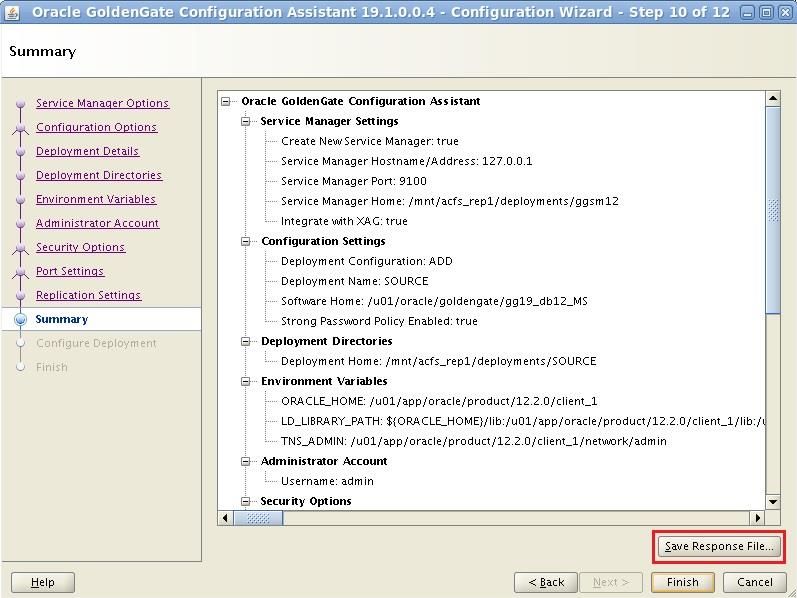The height and width of the screenshot is (598, 797).
Task: Go to Environment Variables step link
Action: coord(96,199)
